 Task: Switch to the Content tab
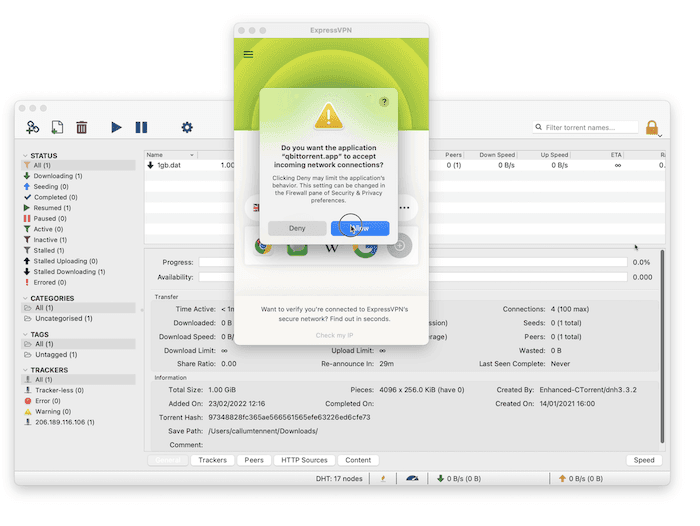coord(358,460)
